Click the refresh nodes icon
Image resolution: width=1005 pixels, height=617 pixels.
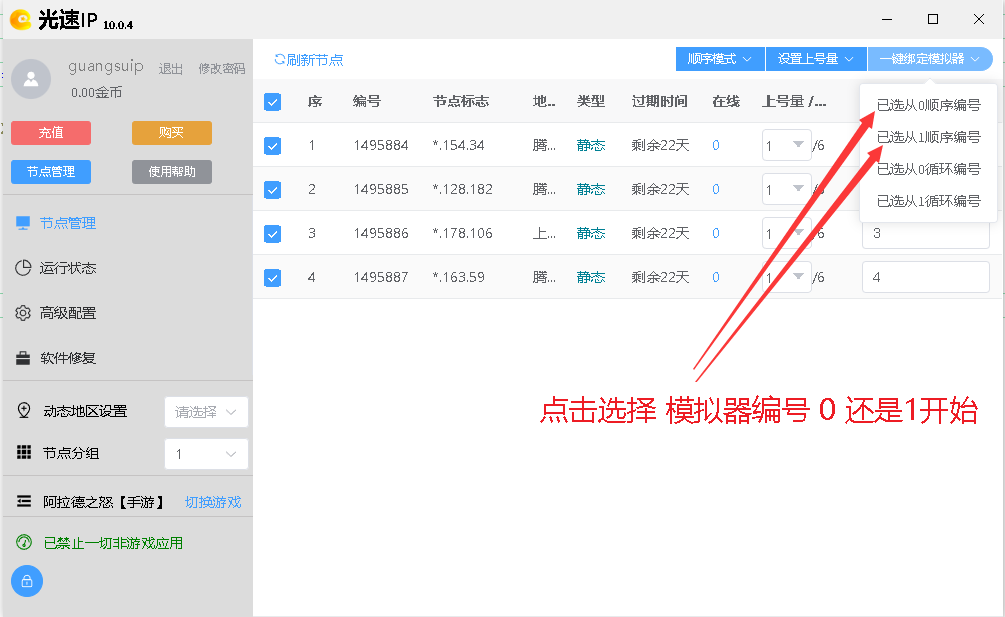pos(280,60)
